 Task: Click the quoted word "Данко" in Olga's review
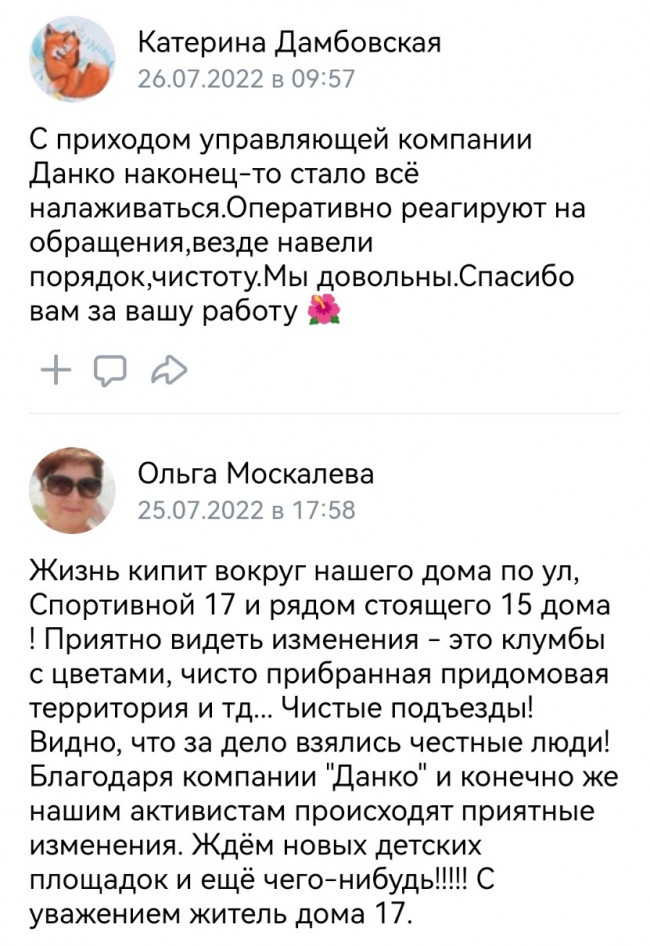tap(378, 777)
